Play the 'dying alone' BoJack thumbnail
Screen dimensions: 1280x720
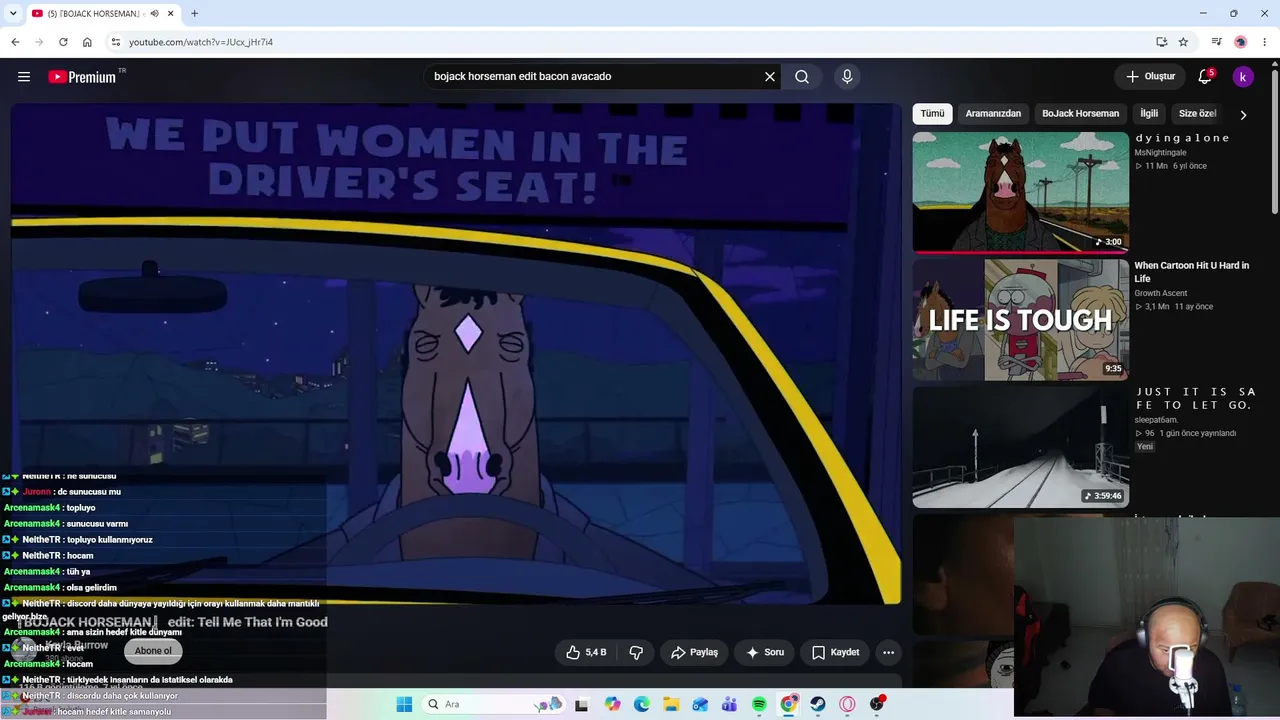click(x=1020, y=192)
